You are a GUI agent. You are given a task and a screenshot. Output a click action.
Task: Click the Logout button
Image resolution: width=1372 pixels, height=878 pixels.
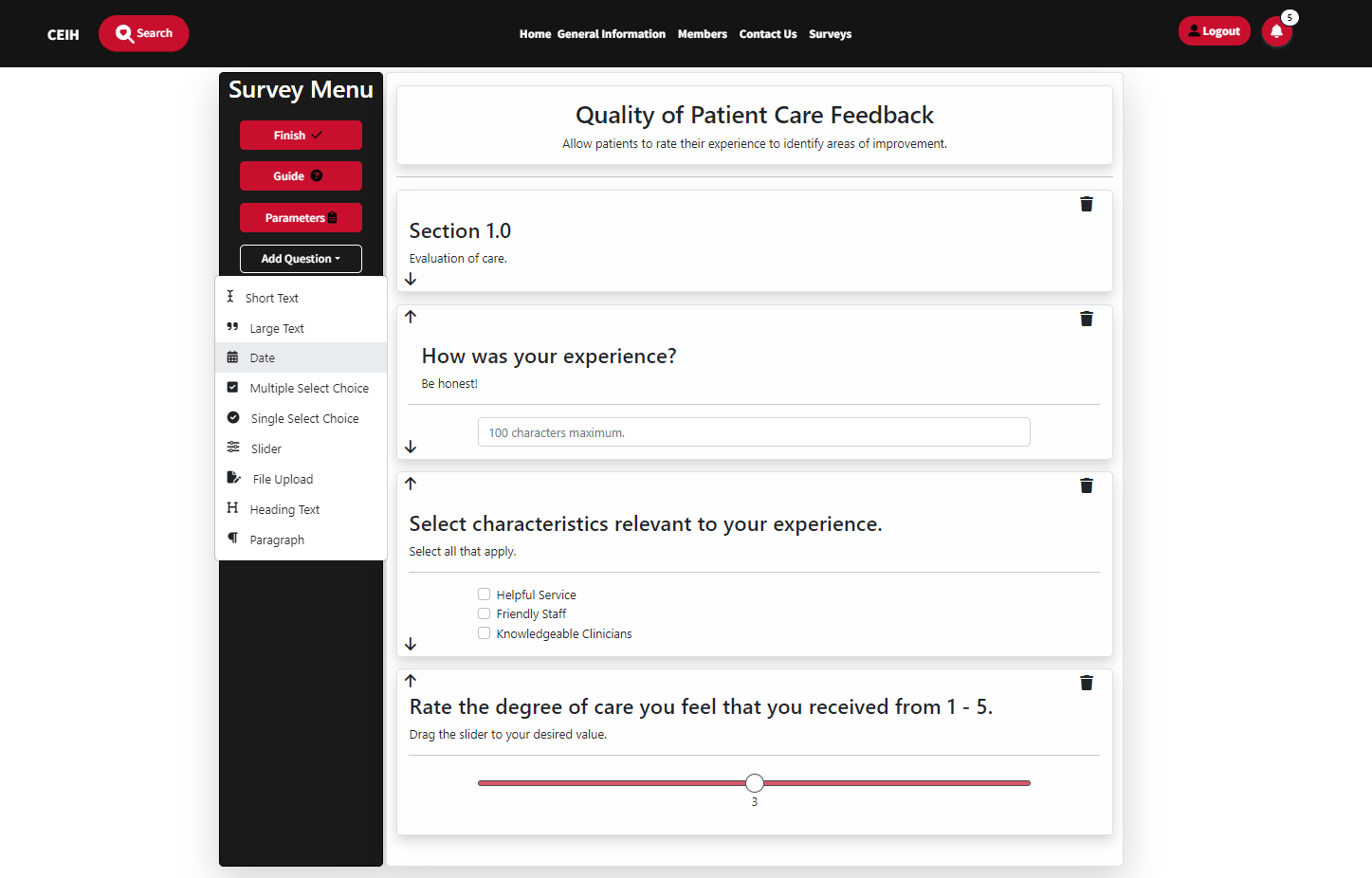tap(1214, 31)
